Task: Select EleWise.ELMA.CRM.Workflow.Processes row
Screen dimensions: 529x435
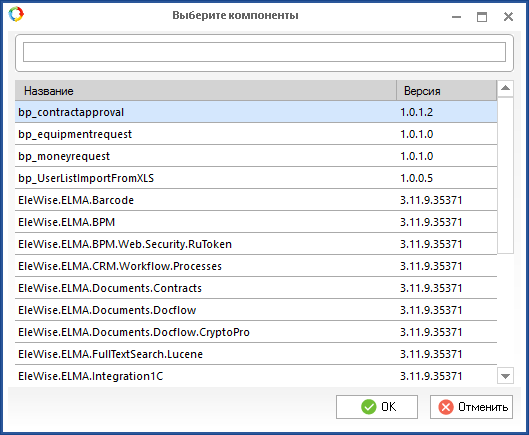Action: pyautogui.click(x=256, y=266)
